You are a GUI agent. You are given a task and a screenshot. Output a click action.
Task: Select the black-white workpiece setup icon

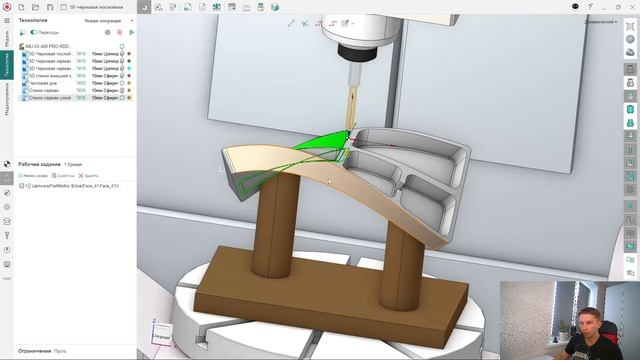(x=7, y=164)
